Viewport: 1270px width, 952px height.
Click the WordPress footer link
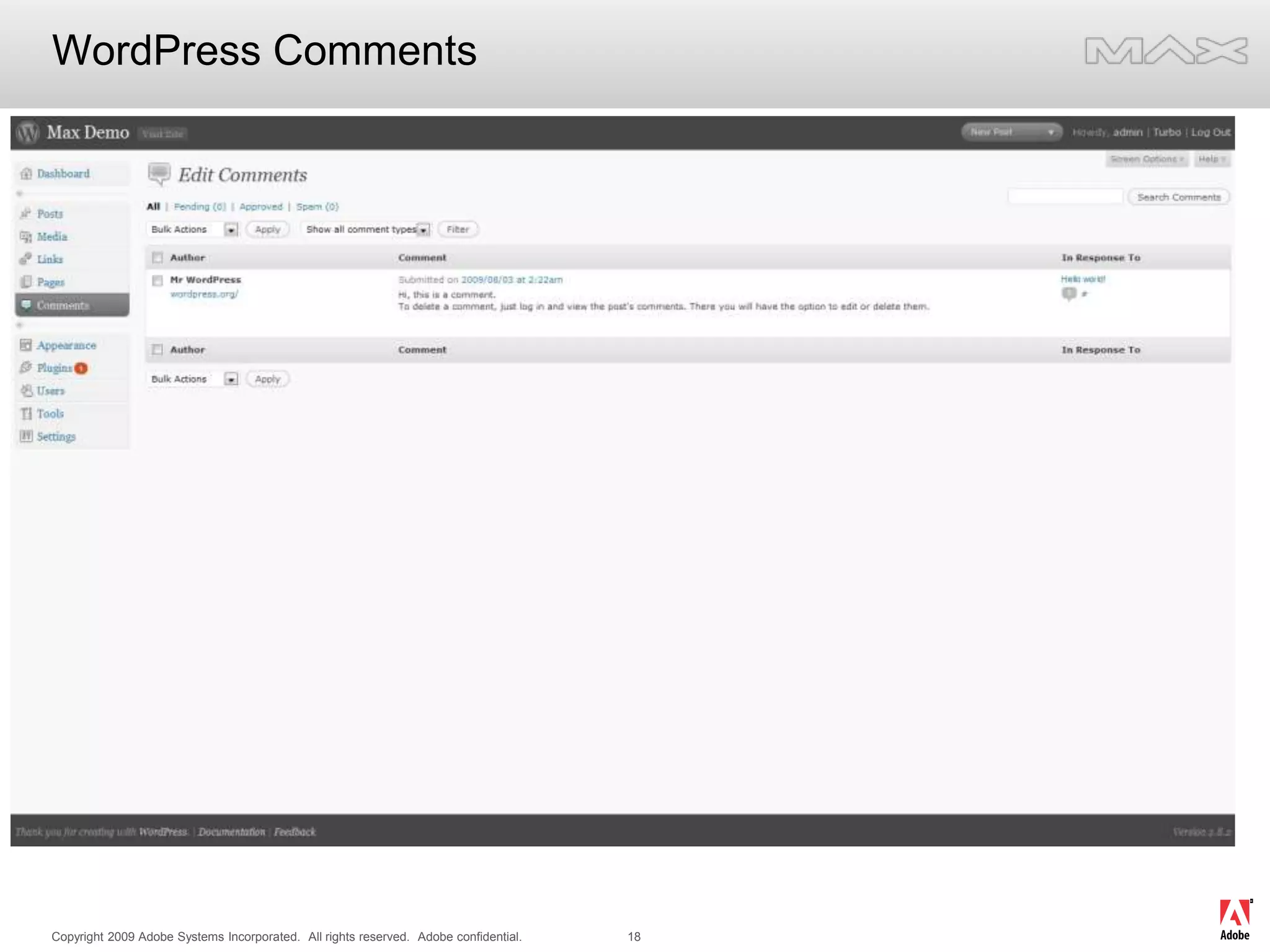[163, 832]
